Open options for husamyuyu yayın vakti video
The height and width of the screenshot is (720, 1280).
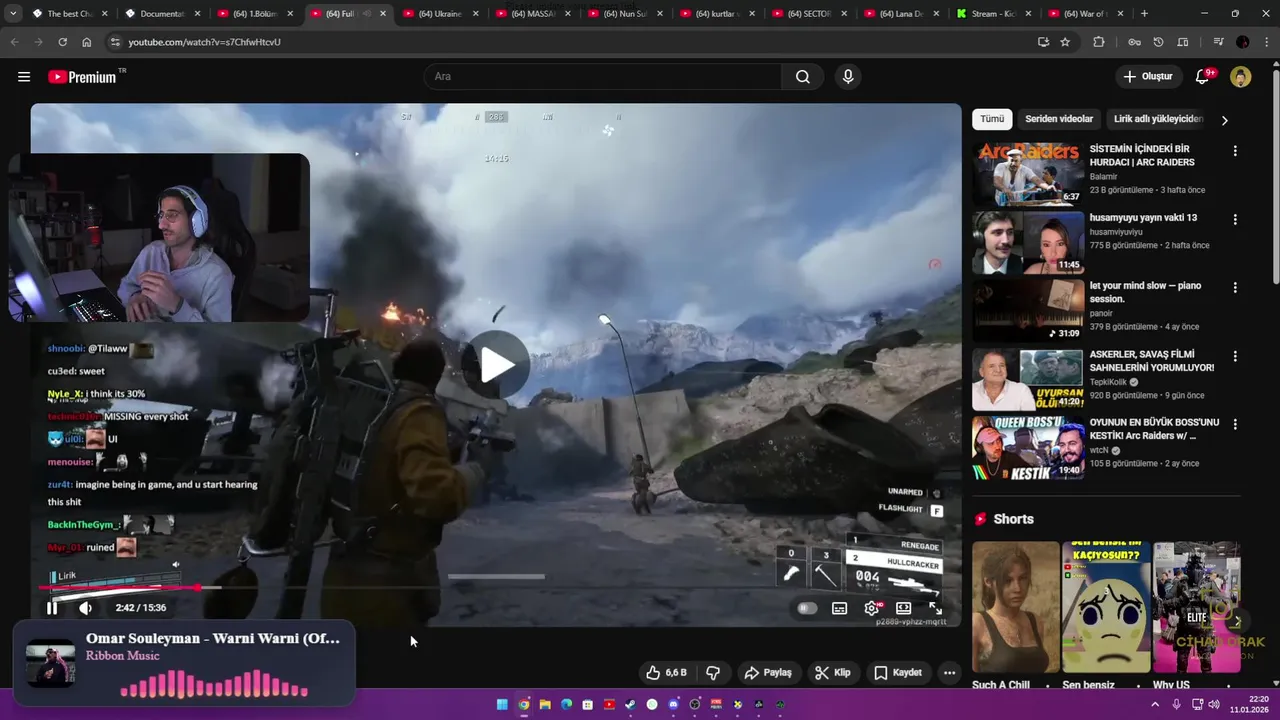(1235, 219)
